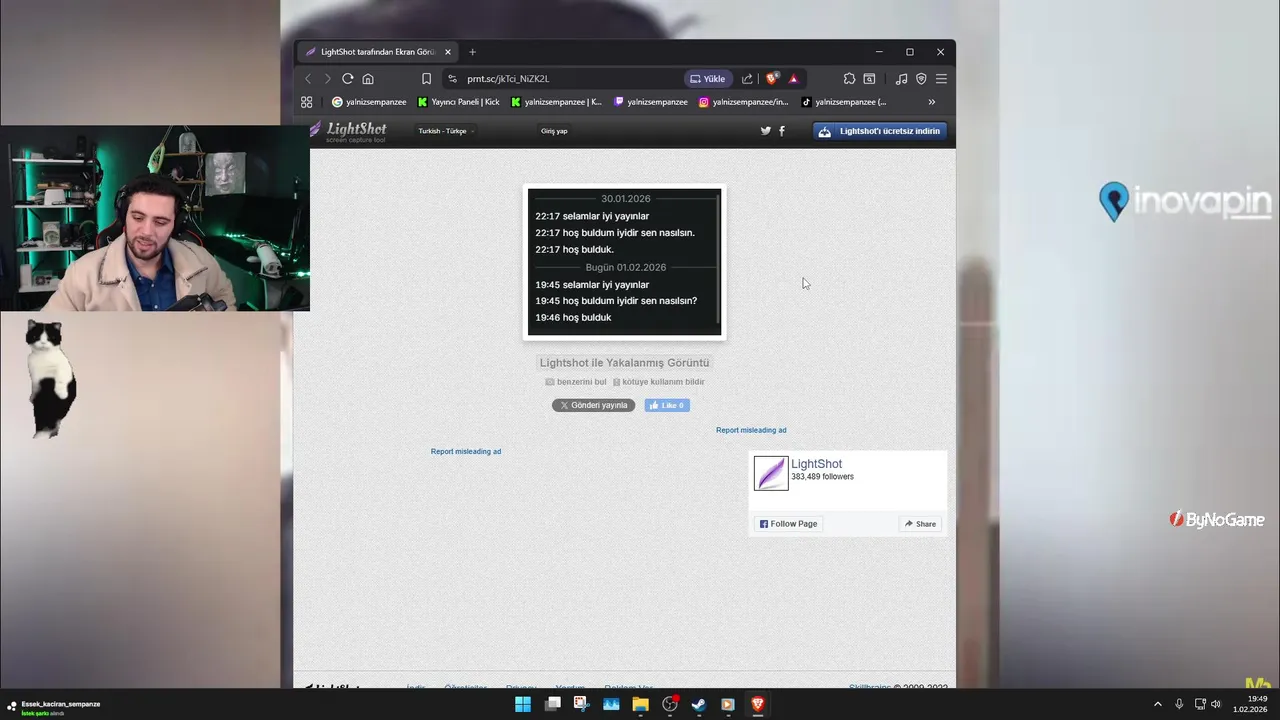Click the LightShot logo in site header
Image resolution: width=1280 pixels, height=720 pixels.
(x=348, y=131)
